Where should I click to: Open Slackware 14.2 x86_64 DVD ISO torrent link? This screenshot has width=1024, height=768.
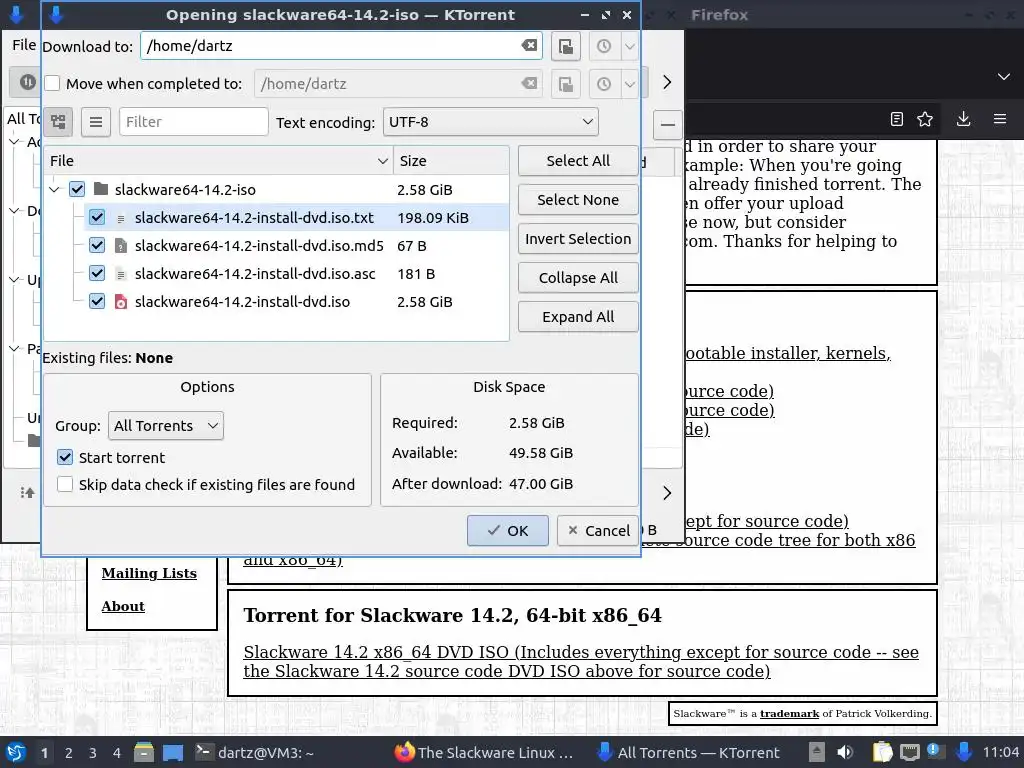[581, 662]
